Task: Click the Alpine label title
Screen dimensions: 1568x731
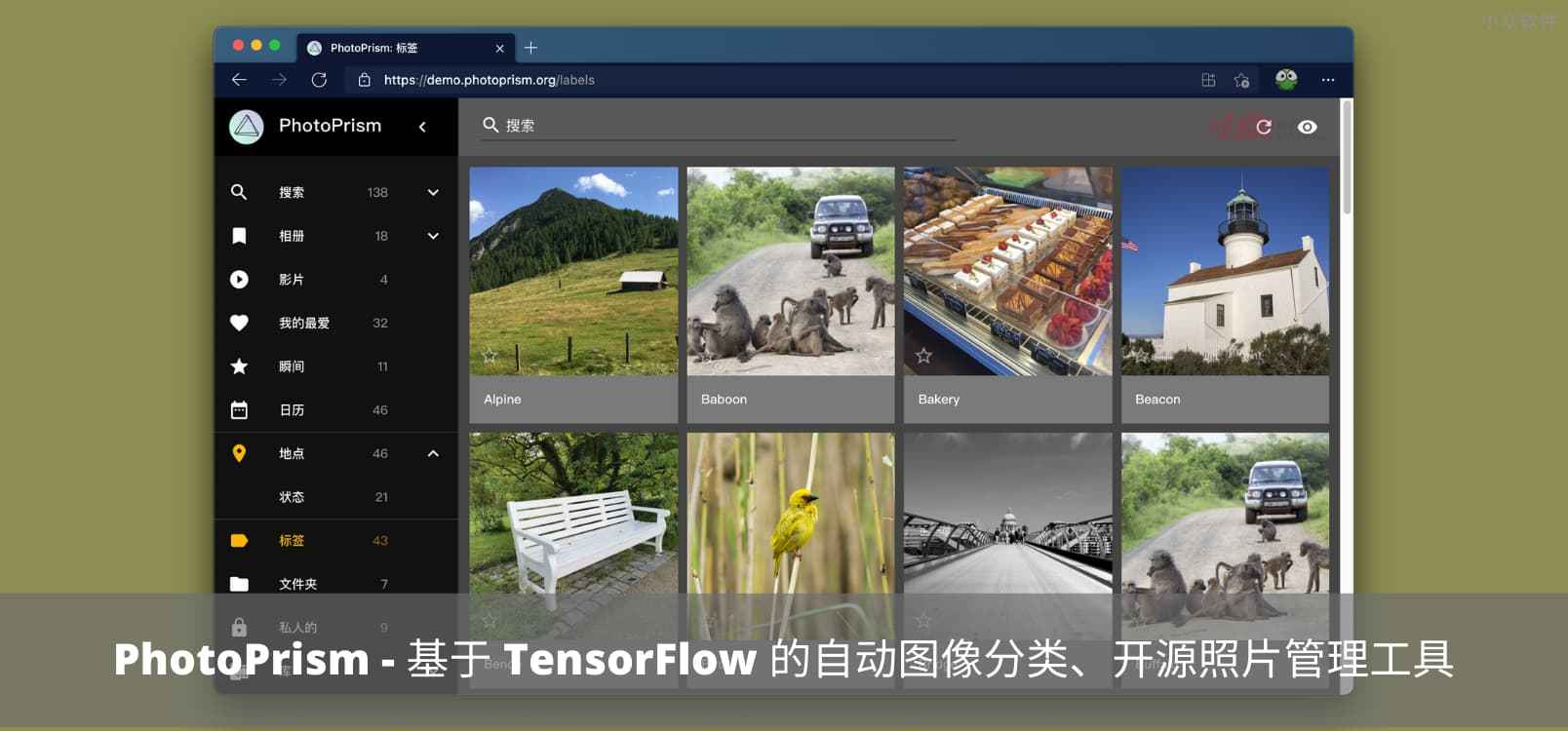Action: click(502, 400)
